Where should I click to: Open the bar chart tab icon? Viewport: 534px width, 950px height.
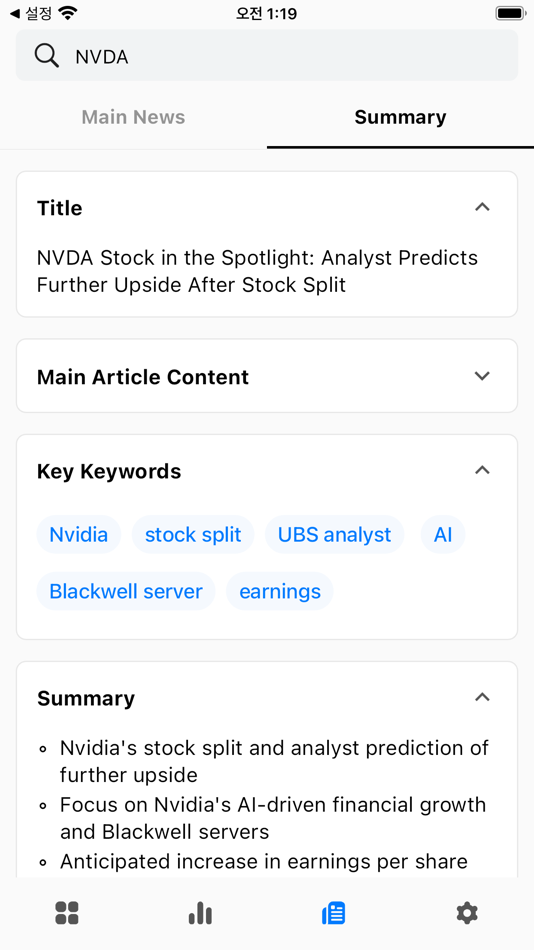click(200, 912)
